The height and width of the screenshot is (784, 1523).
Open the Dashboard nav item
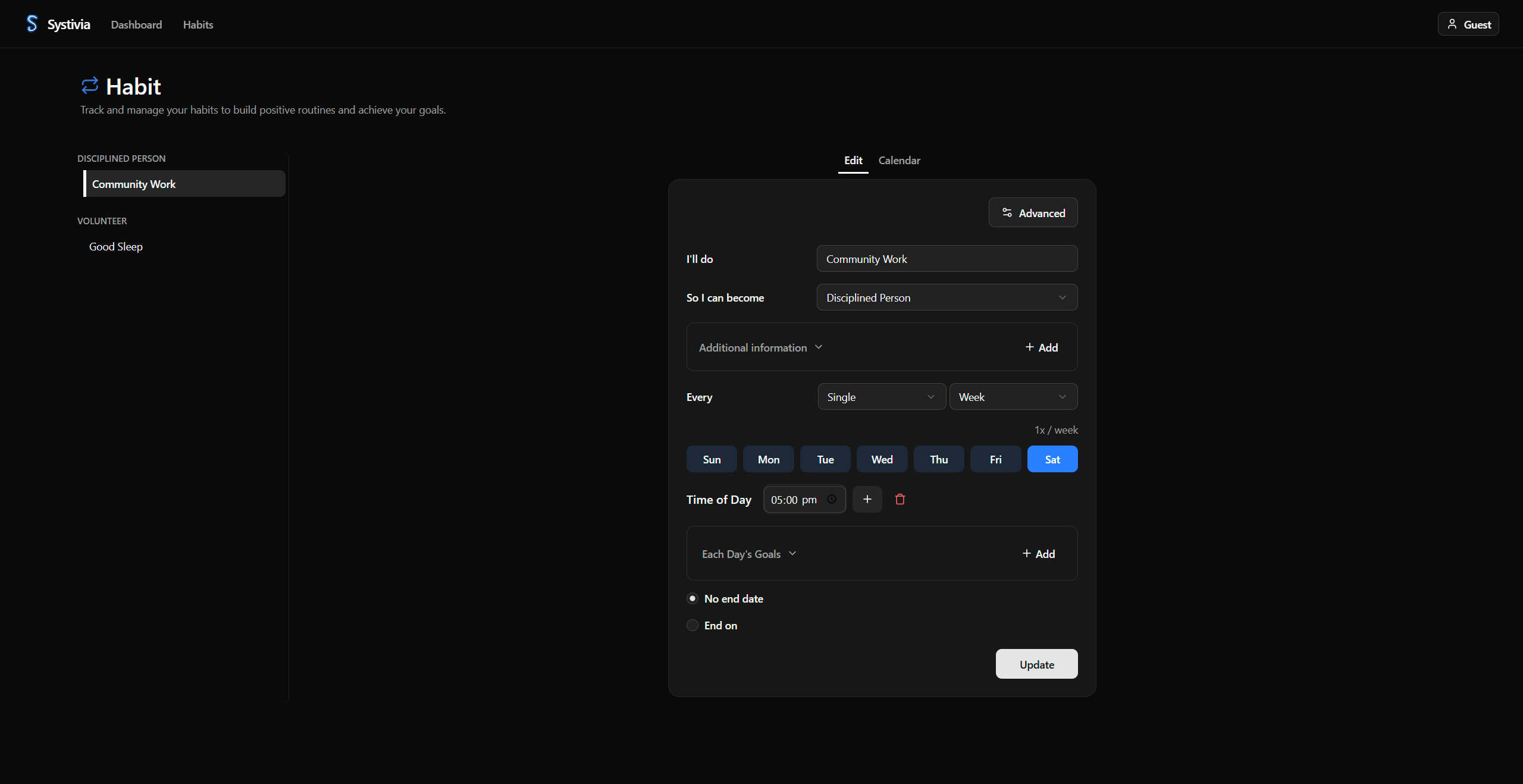(x=136, y=24)
